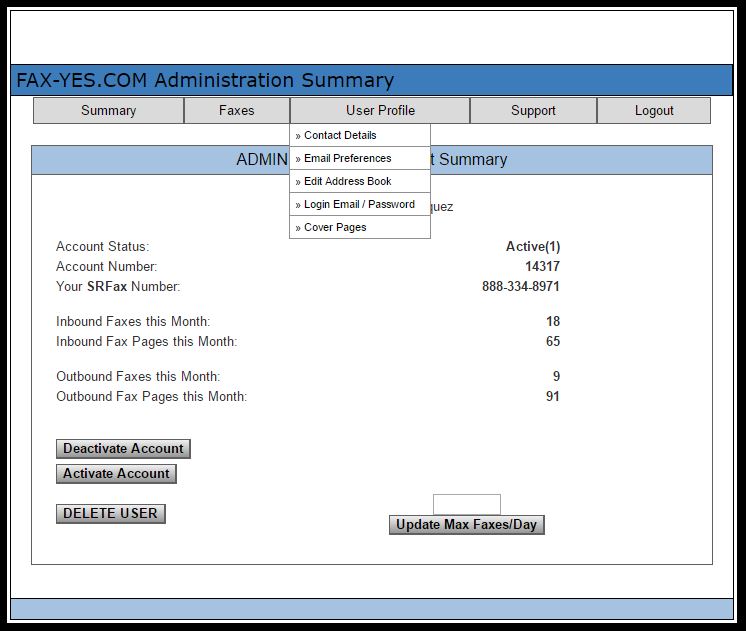Focus the max faxes per day field
The width and height of the screenshot is (746, 631).
[x=467, y=504]
